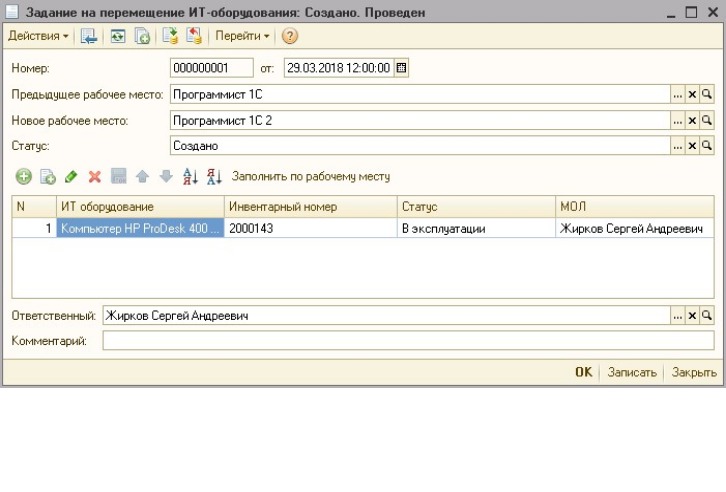Open Ответственный record with magnifier icon
Screen dimensions: 726x492
tap(707, 316)
